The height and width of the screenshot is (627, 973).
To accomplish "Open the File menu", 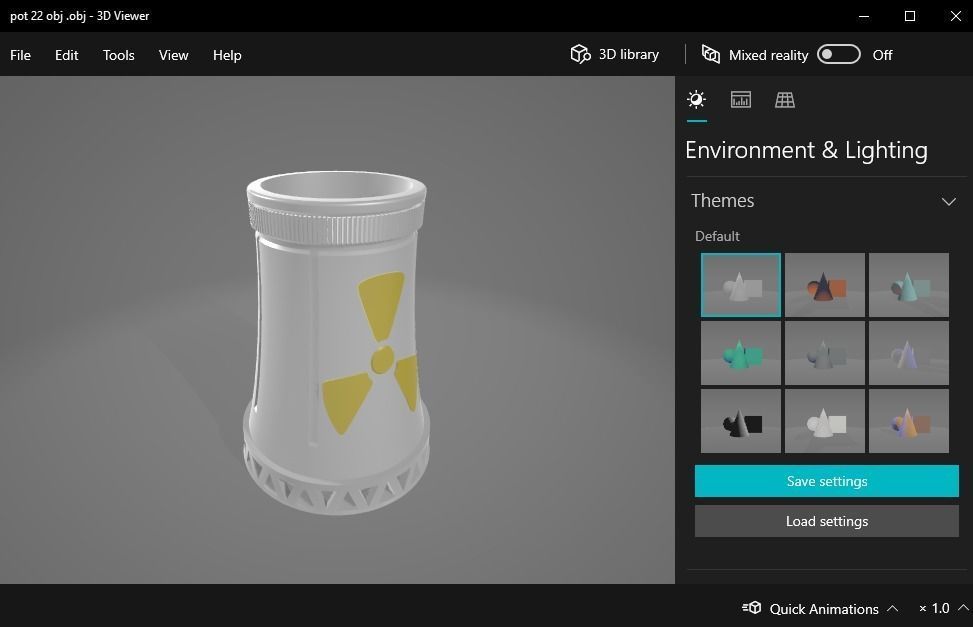I will [x=20, y=55].
